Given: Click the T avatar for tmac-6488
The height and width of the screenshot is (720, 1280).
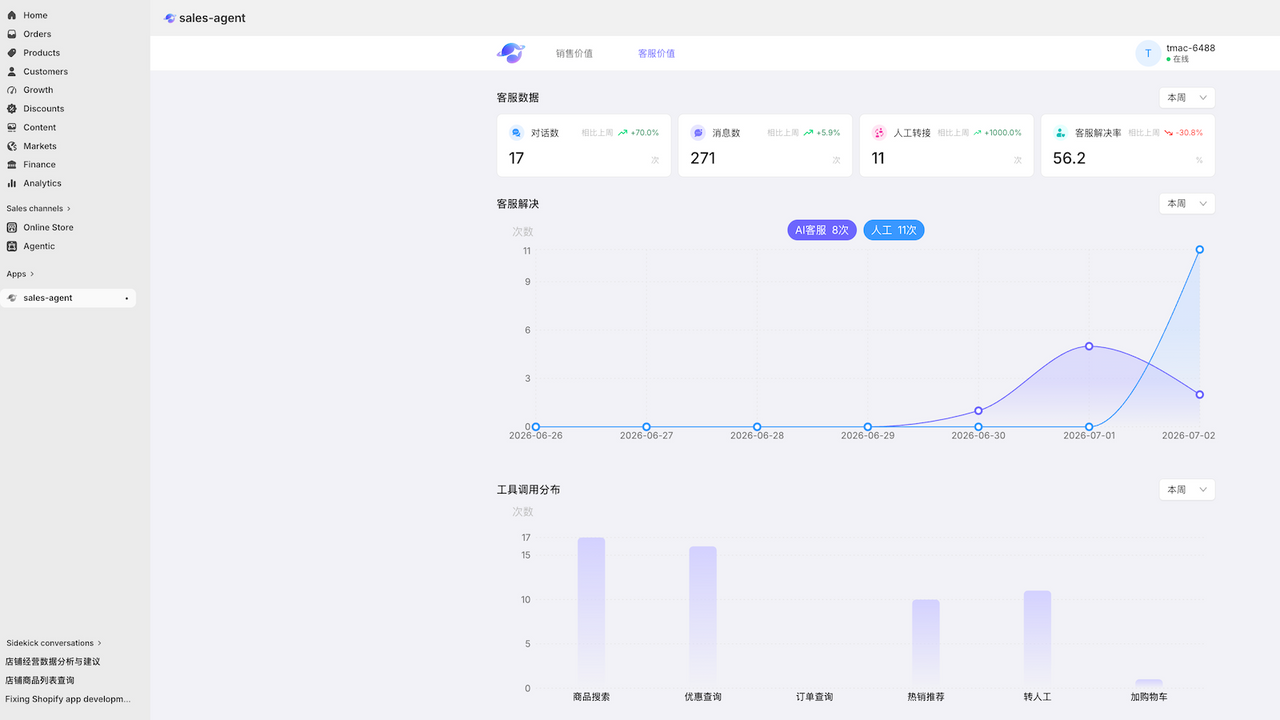Looking at the screenshot, I should tap(1148, 53).
